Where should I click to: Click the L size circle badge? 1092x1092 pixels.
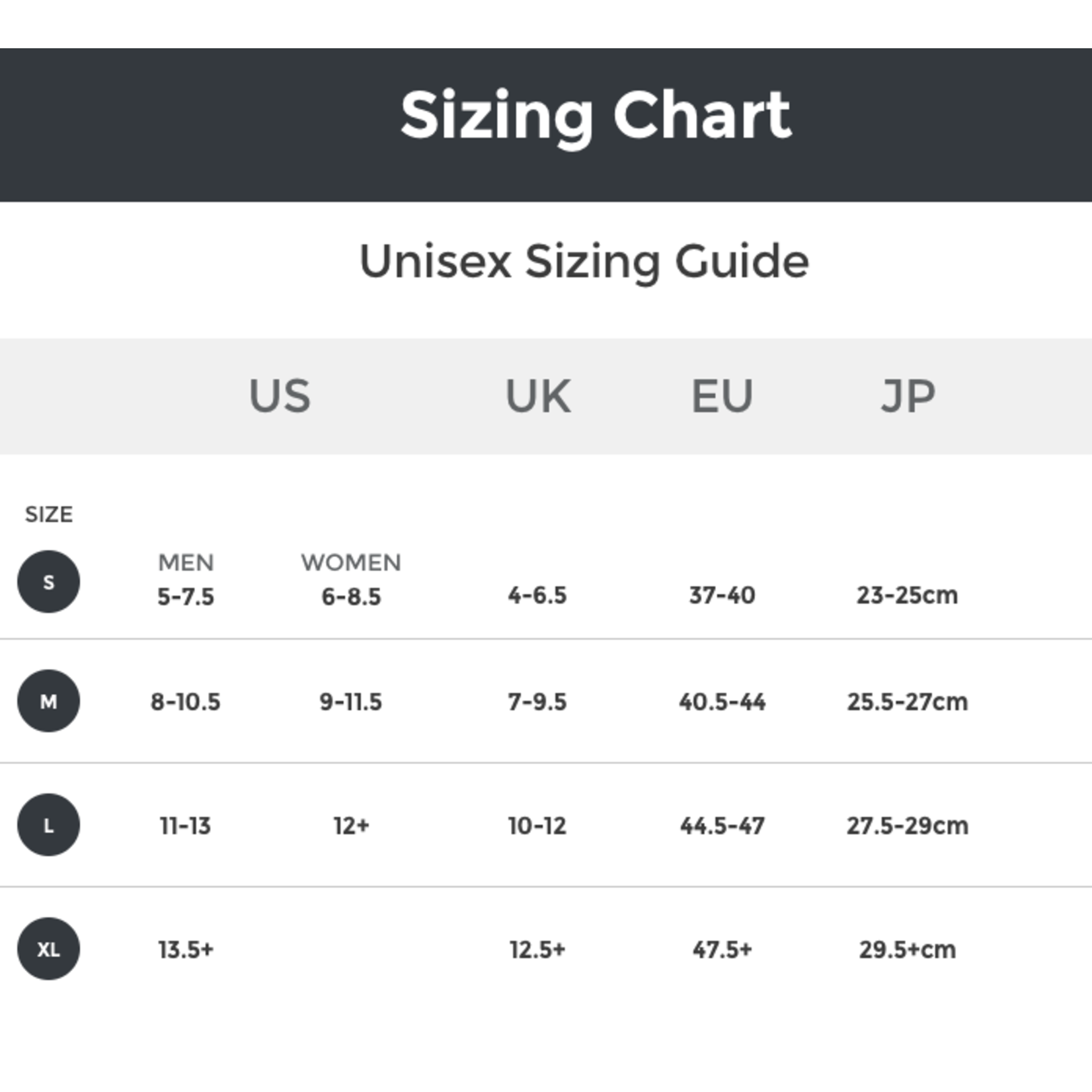[48, 825]
